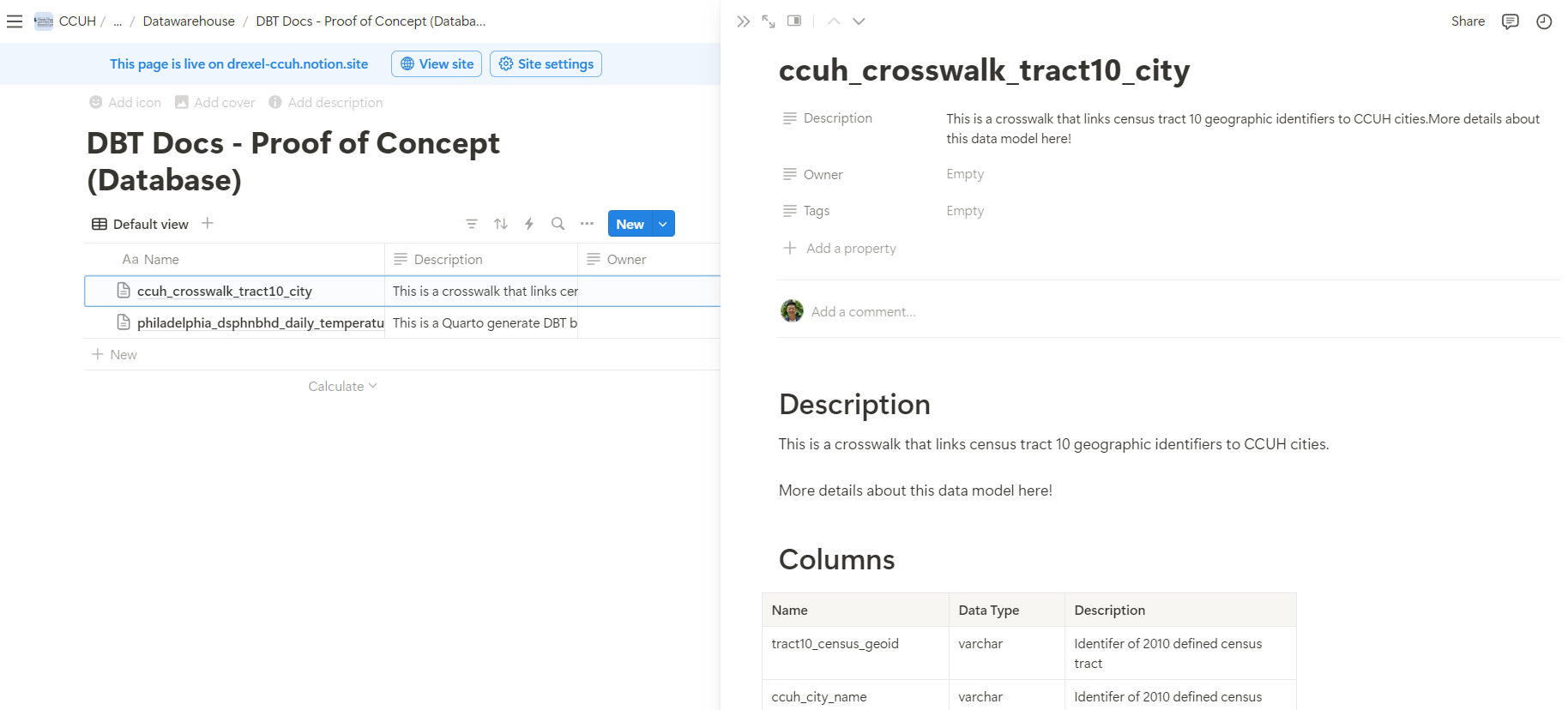Image resolution: width=1568 pixels, height=710 pixels.
Task: Click the user avatar beside comment box
Action: coord(792,310)
